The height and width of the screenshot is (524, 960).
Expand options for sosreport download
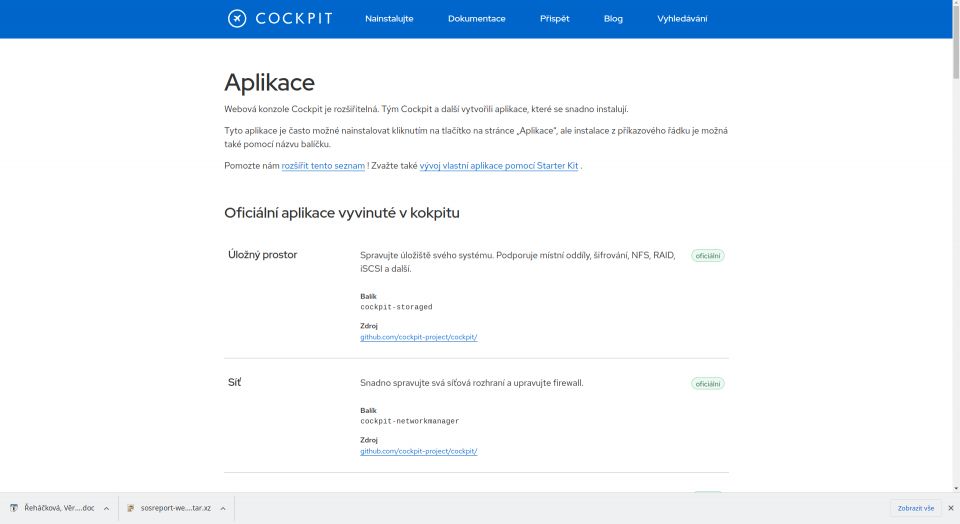pyautogui.click(x=223, y=509)
